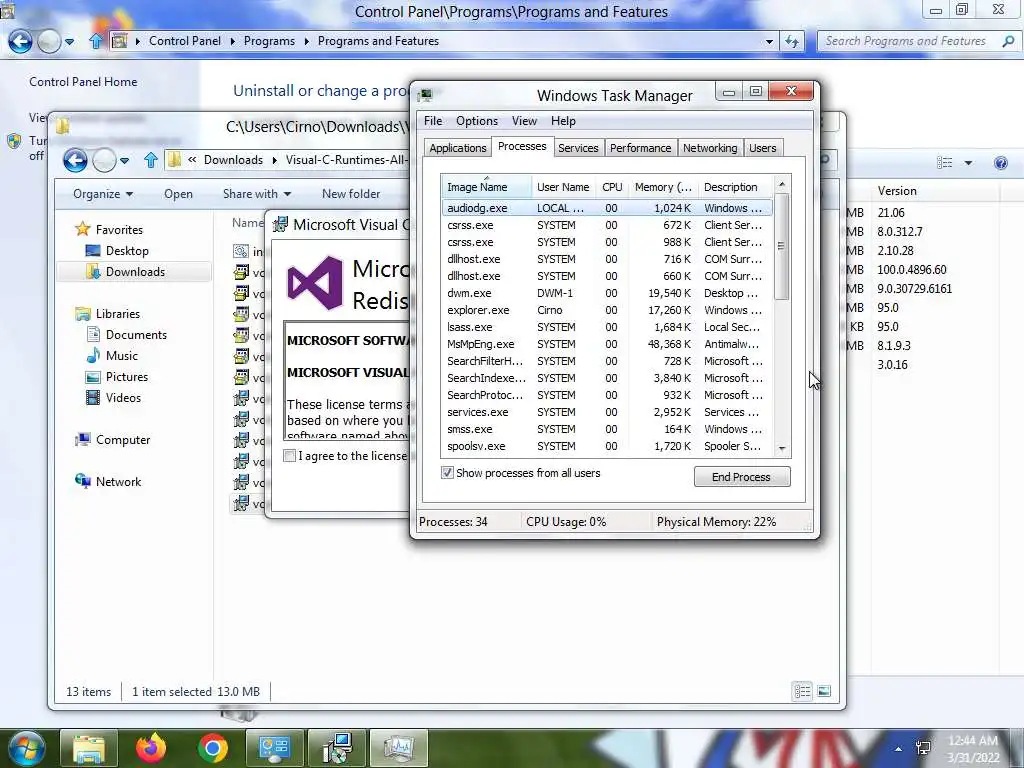Switch to Performance tab
The height and width of the screenshot is (768, 1024).
click(x=641, y=148)
